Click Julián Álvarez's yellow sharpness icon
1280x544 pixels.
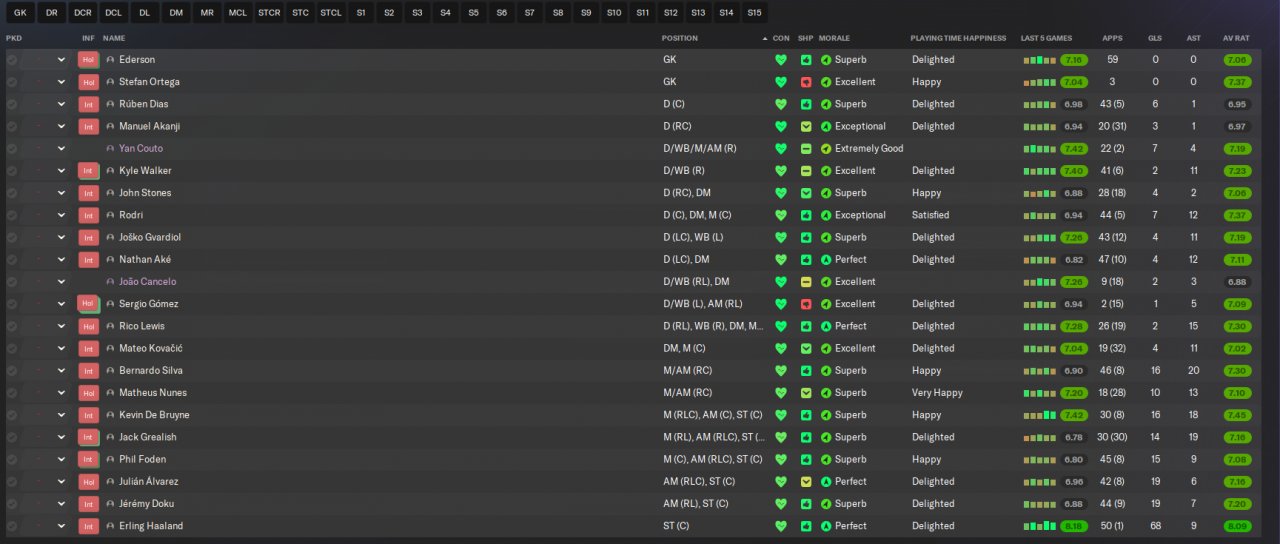pyautogui.click(x=806, y=482)
